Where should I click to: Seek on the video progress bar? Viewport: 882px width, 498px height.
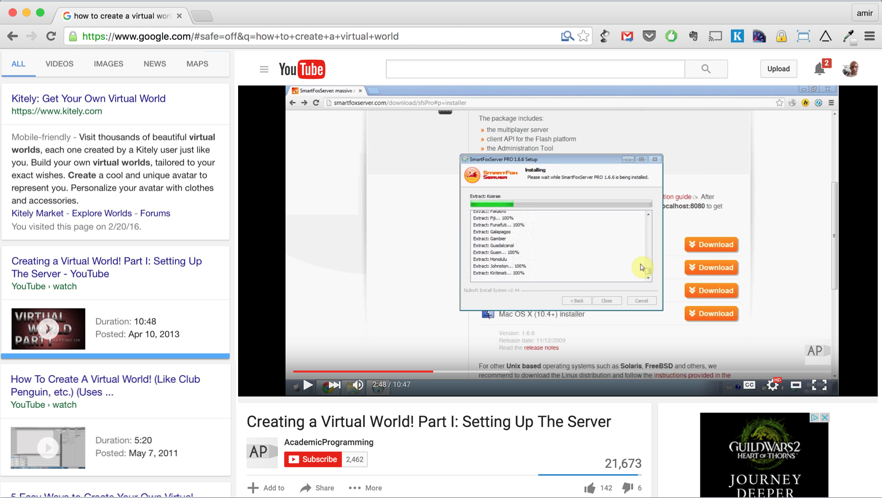point(563,371)
